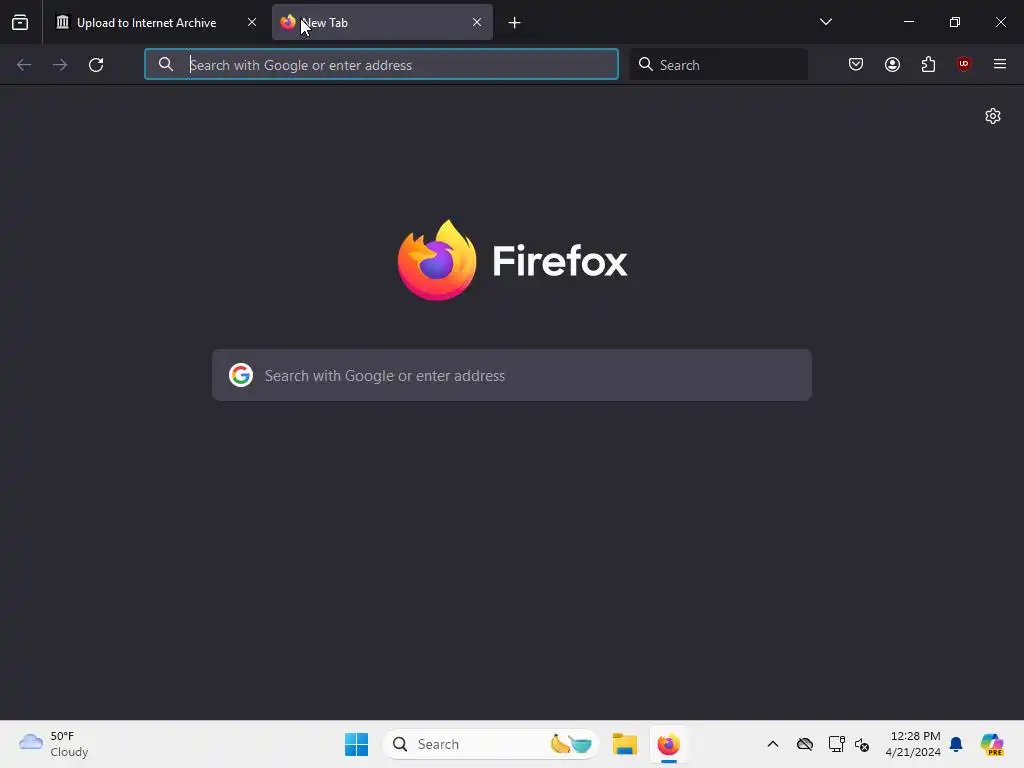Restore down the Firefox window
This screenshot has height=768, width=1024.
click(x=955, y=22)
